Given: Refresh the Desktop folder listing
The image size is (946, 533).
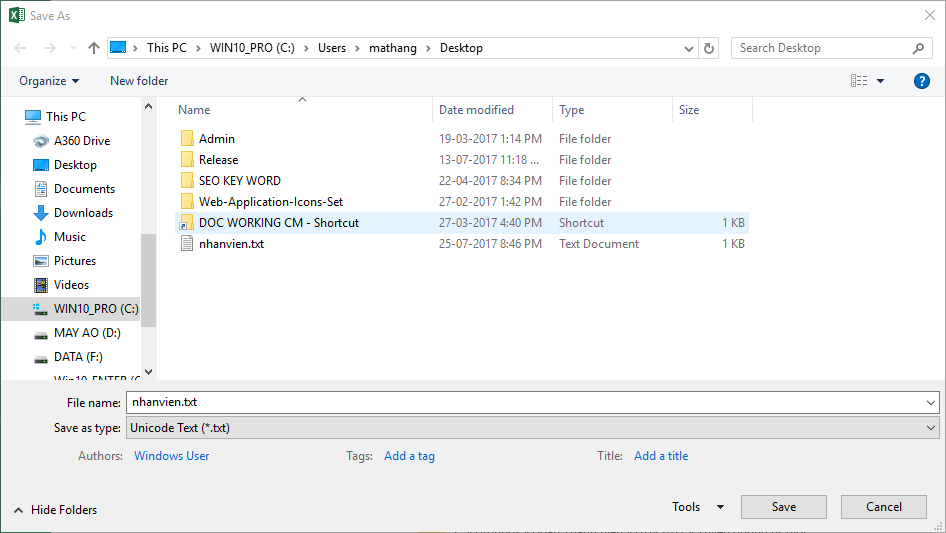Looking at the screenshot, I should click(709, 48).
